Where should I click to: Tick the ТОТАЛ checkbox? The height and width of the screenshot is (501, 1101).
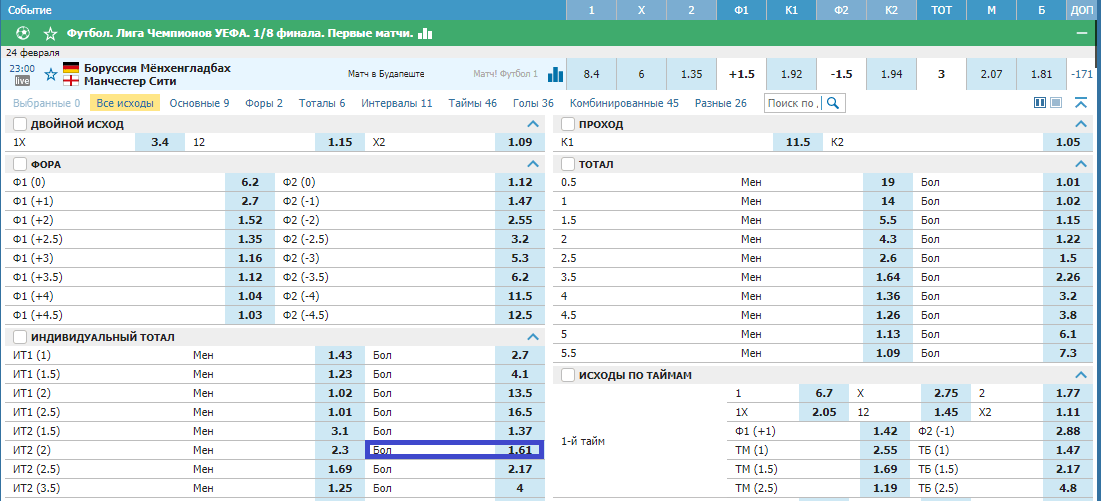point(568,164)
